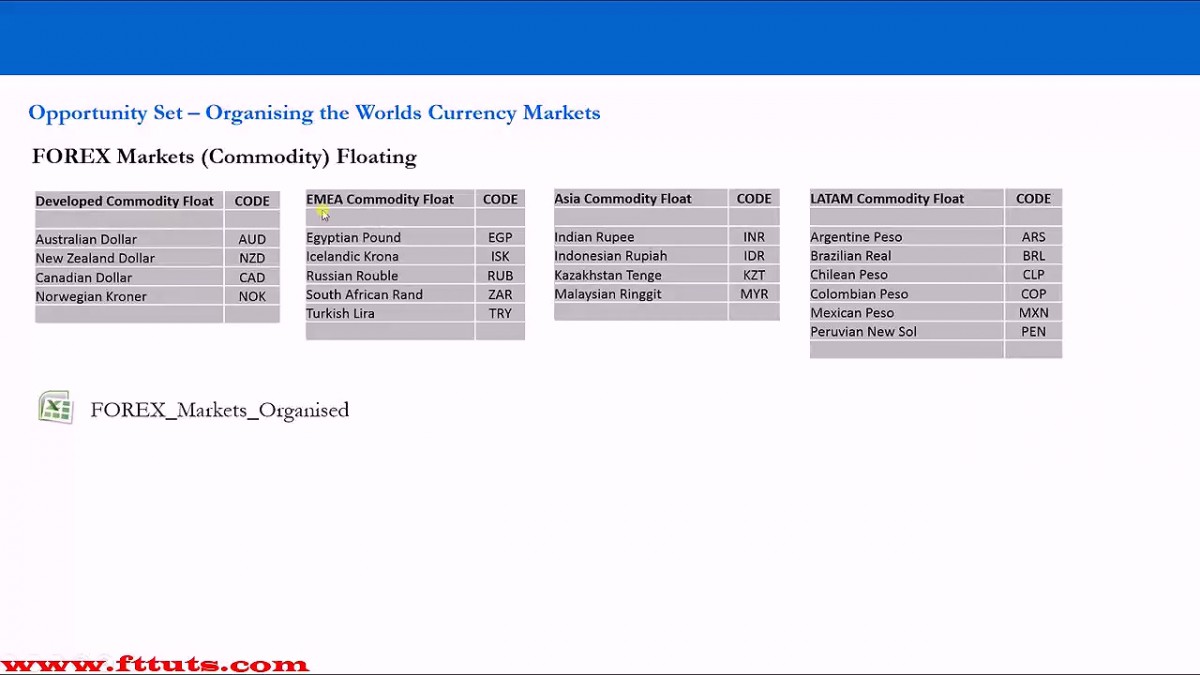Image resolution: width=1200 pixels, height=675 pixels.
Task: Select the PEN code cell
Action: [x=1033, y=332]
